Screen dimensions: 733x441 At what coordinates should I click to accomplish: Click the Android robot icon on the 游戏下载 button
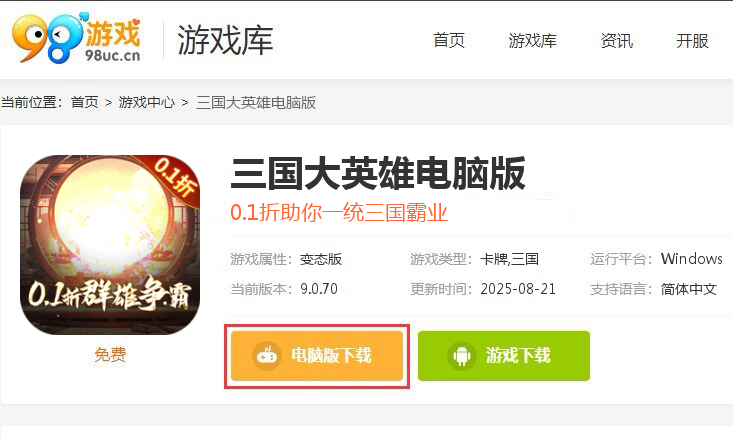click(462, 356)
